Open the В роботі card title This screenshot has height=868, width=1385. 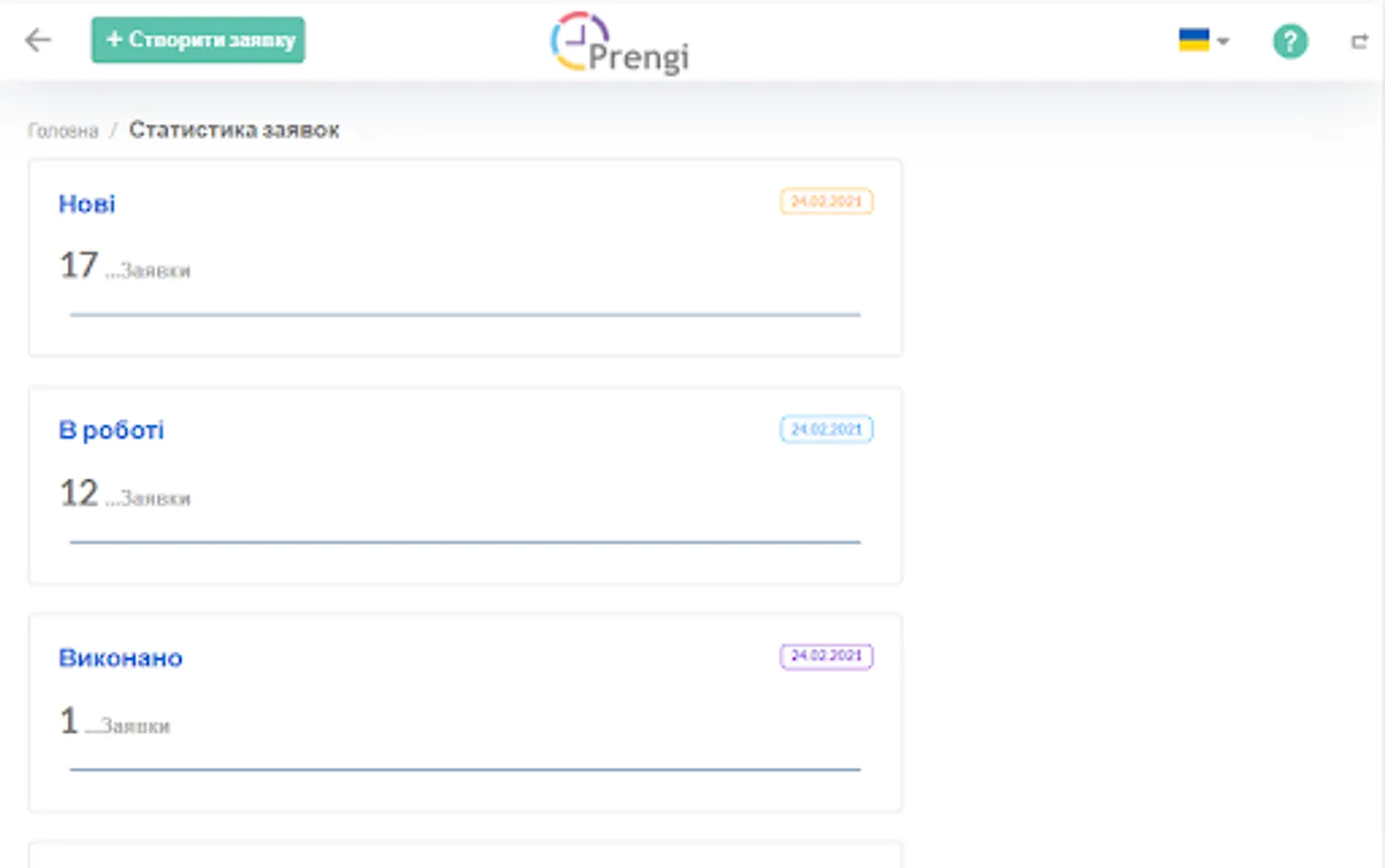111,430
